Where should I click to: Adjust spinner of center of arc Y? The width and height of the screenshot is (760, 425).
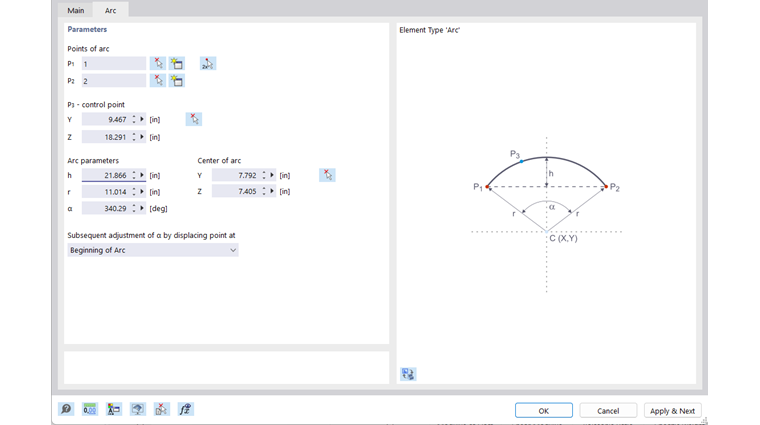click(x=264, y=175)
